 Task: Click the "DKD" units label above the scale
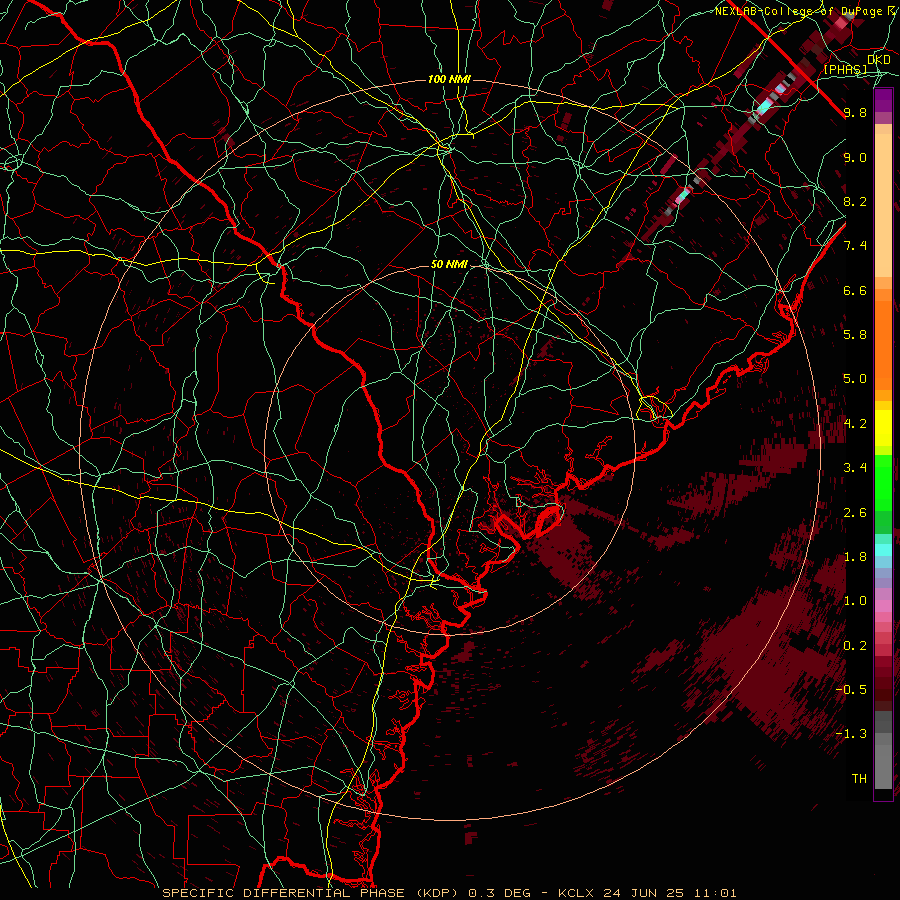pyautogui.click(x=878, y=59)
